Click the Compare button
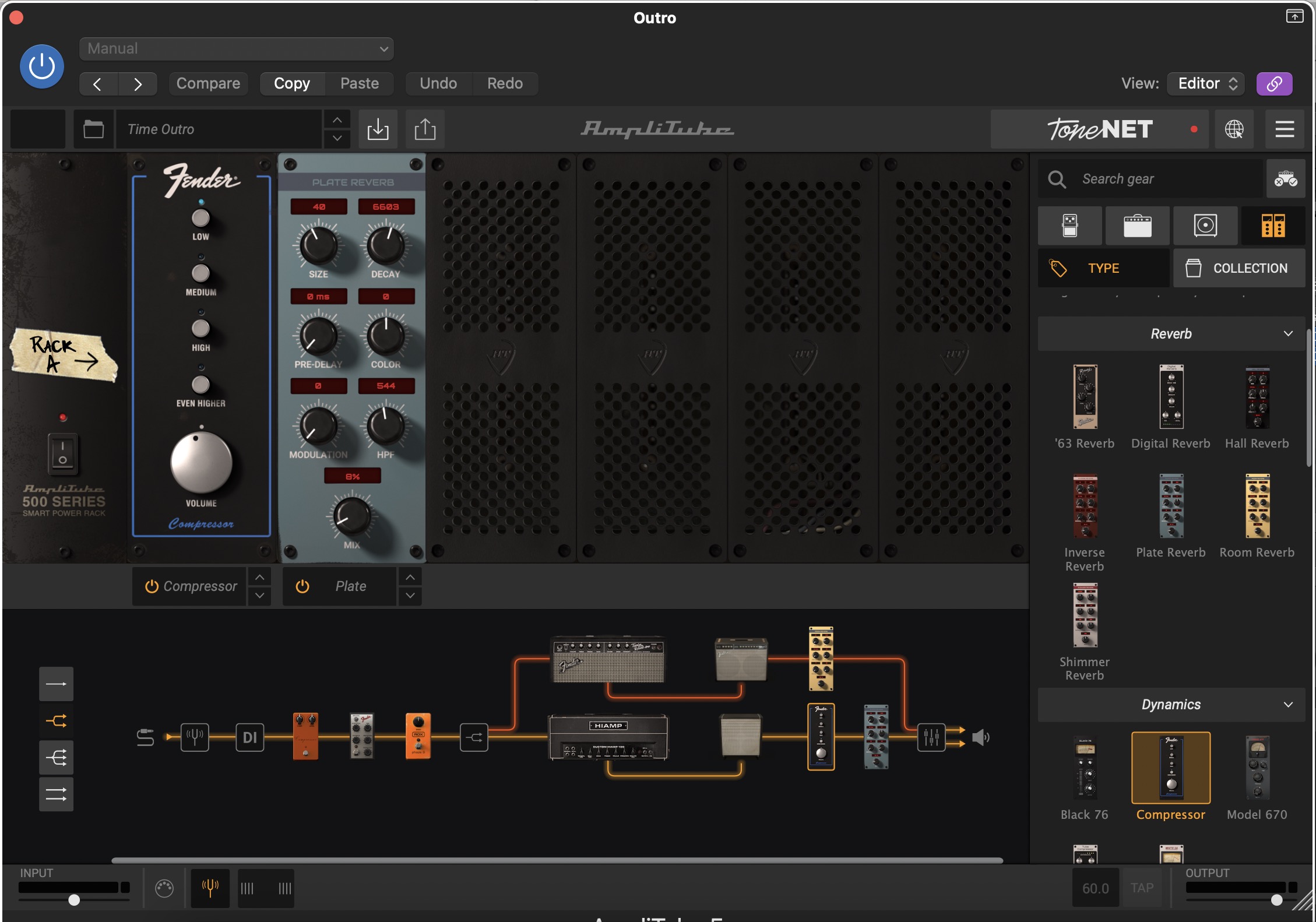 pos(208,84)
